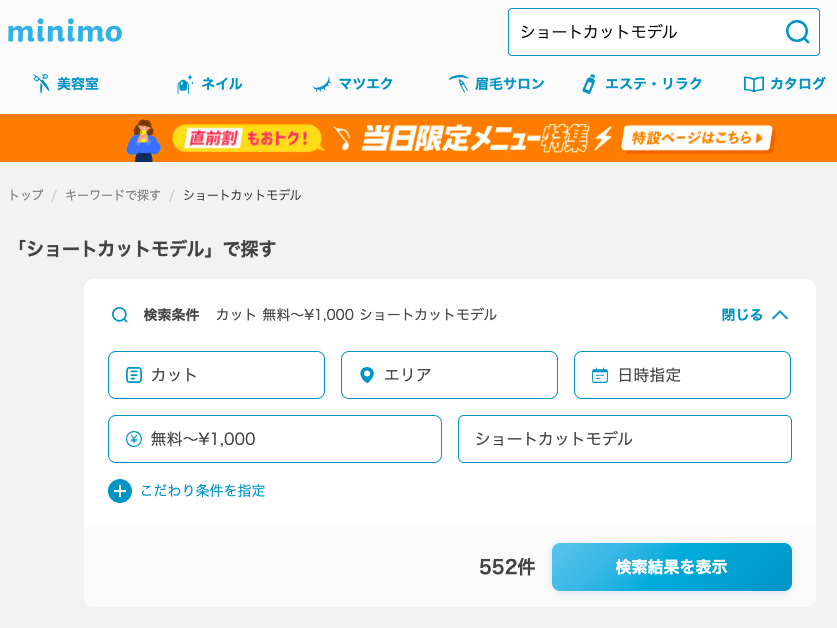
Task: Open the カット menu selector
Action: tap(216, 375)
